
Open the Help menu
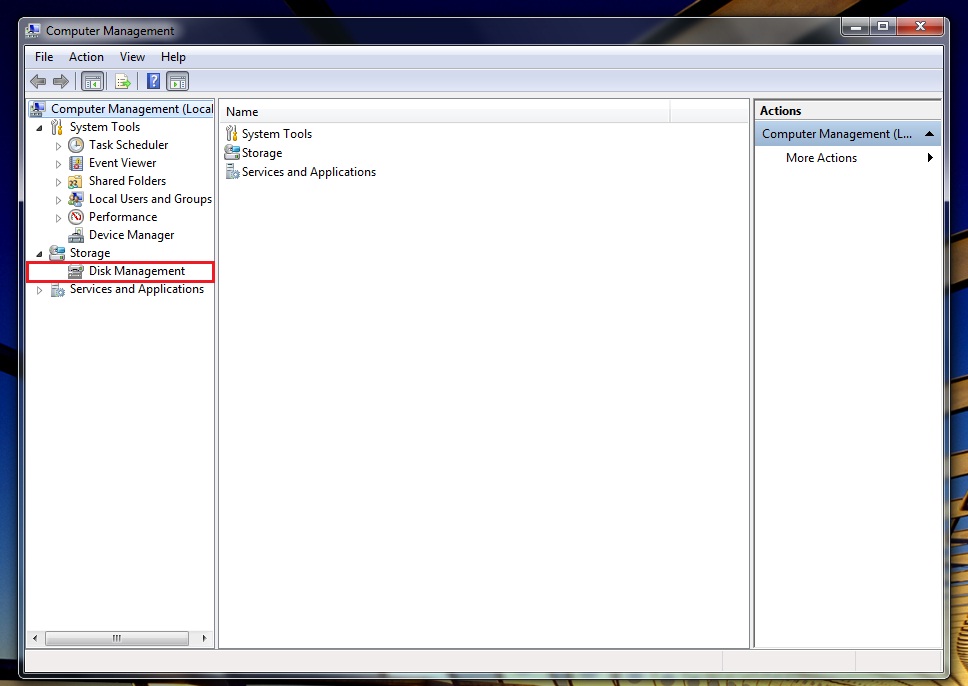[173, 57]
